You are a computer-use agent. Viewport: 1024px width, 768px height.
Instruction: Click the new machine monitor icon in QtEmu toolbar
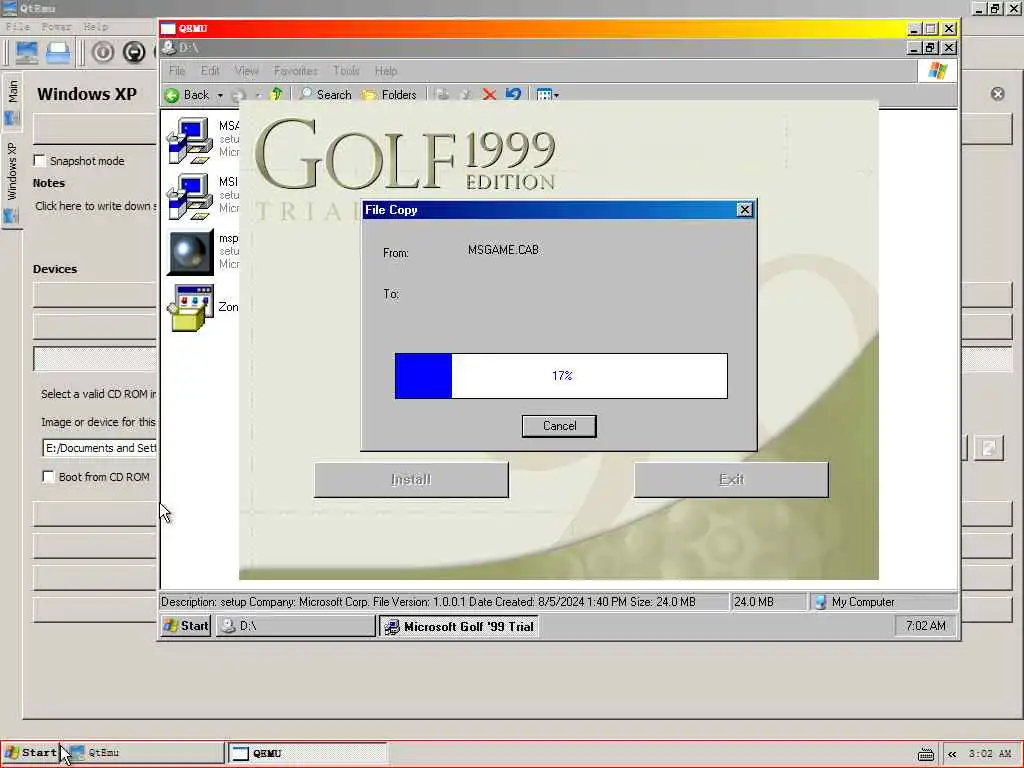(x=27, y=52)
